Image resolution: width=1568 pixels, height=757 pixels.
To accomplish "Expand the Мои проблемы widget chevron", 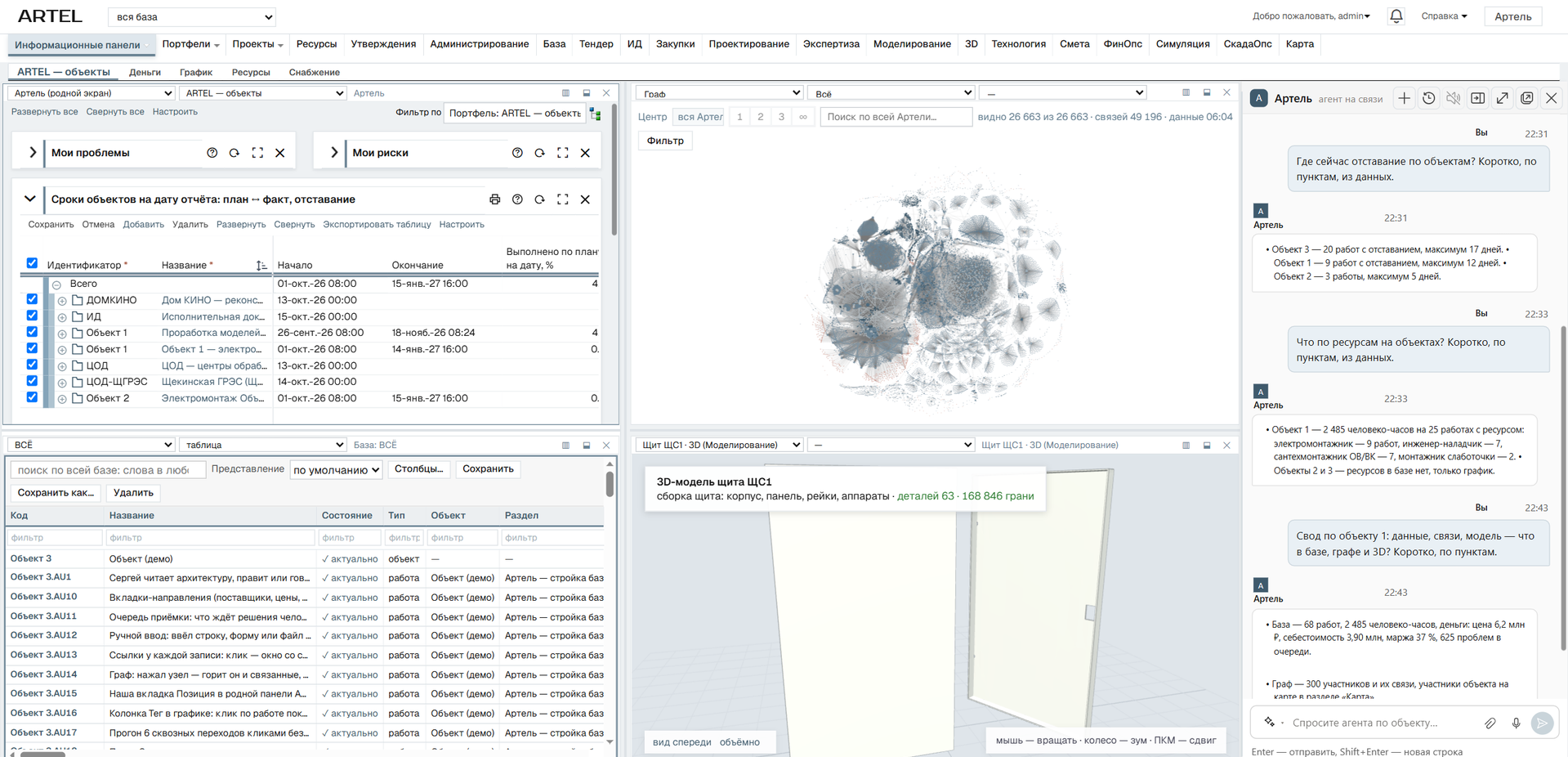I will [x=33, y=153].
